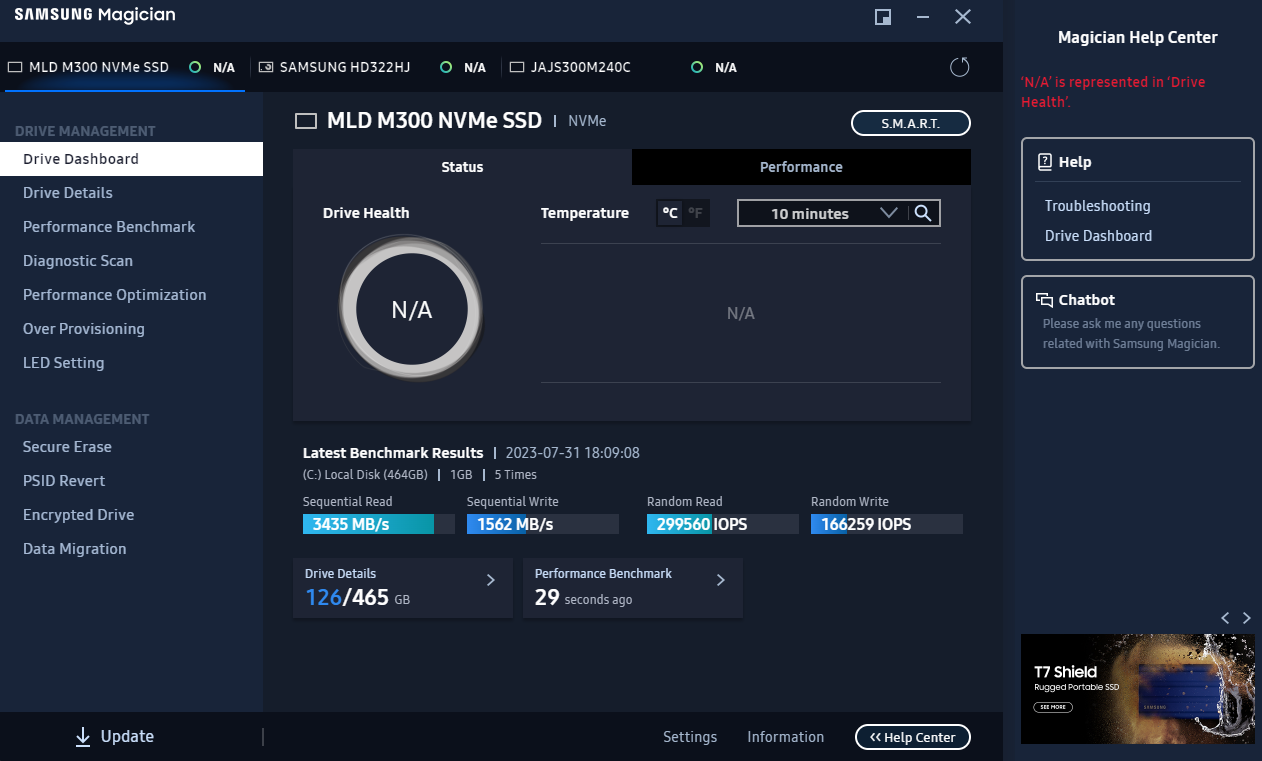The image size is (1262, 761).
Task: Open Diagnostic Scan in sidebar
Action: 131,261
